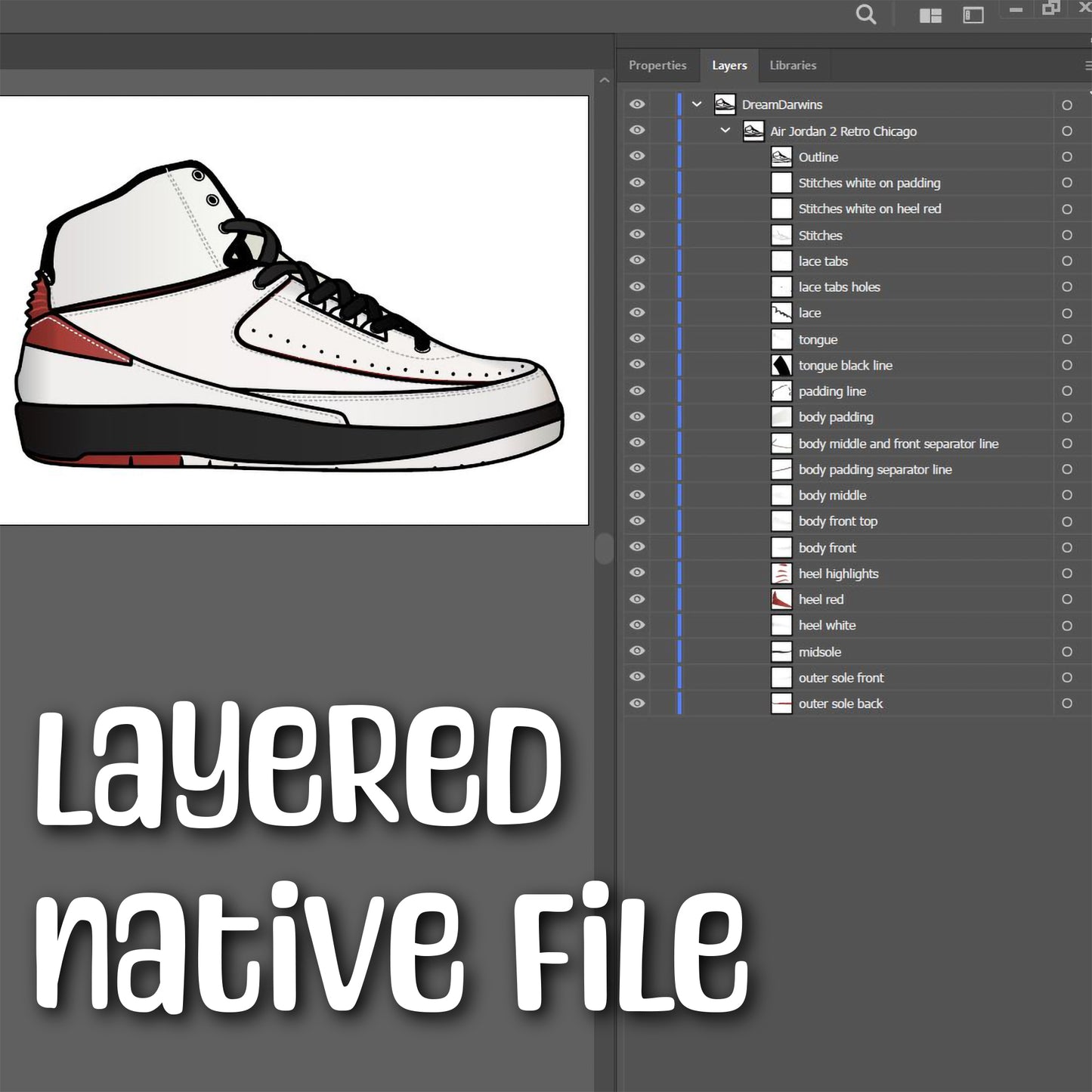The width and height of the screenshot is (1092, 1092).
Task: Hide the tongue layer
Action: click(x=637, y=339)
